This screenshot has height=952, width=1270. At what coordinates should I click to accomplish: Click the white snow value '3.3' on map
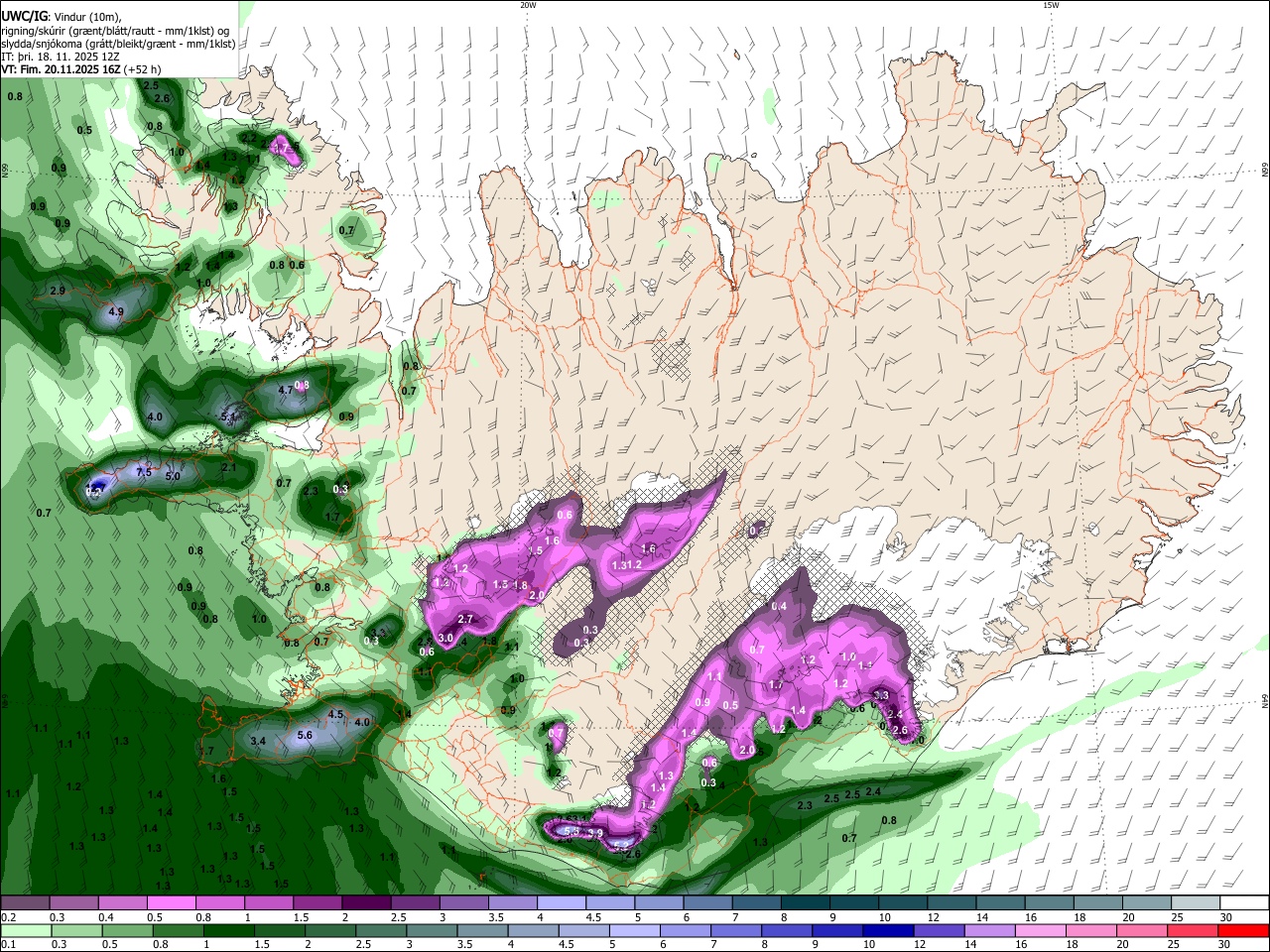tap(880, 695)
